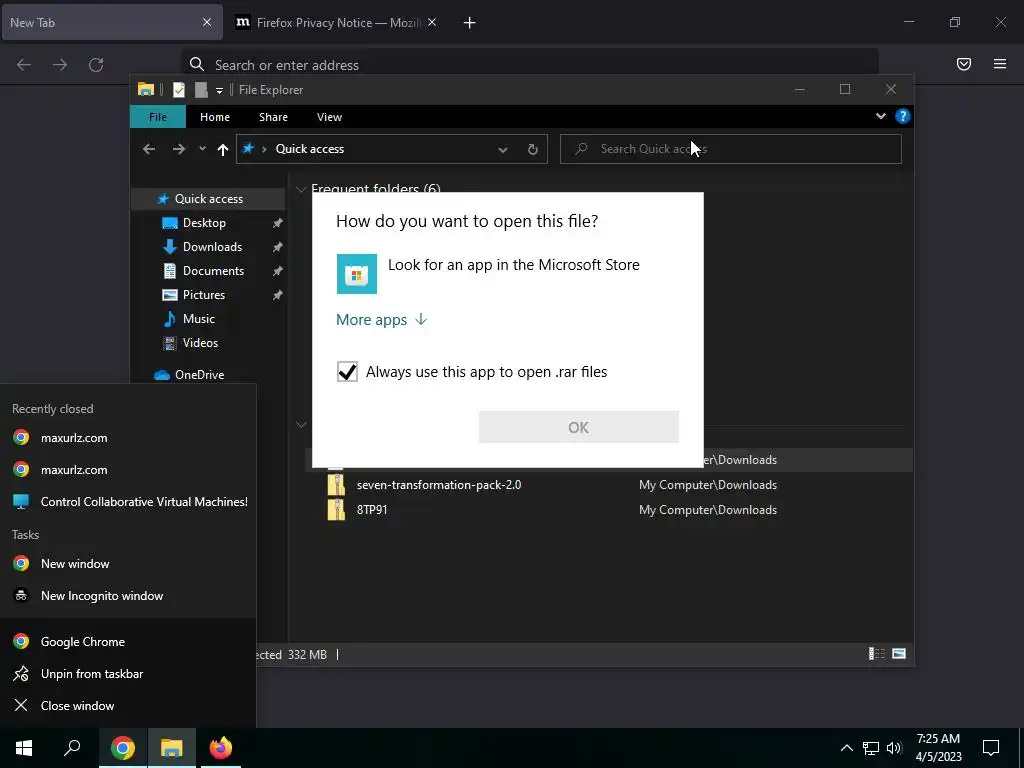
Task: Open the File tab in File Explorer
Action: tap(158, 117)
